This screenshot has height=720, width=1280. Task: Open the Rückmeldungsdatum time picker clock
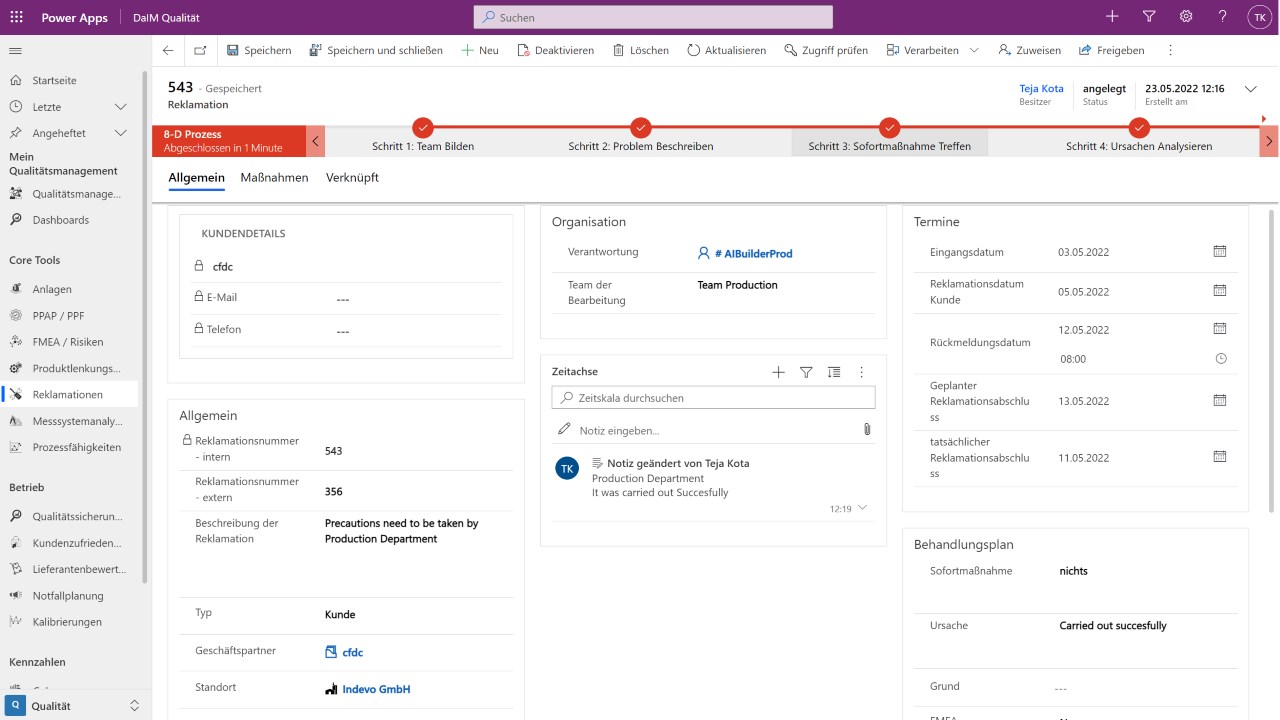point(1220,358)
